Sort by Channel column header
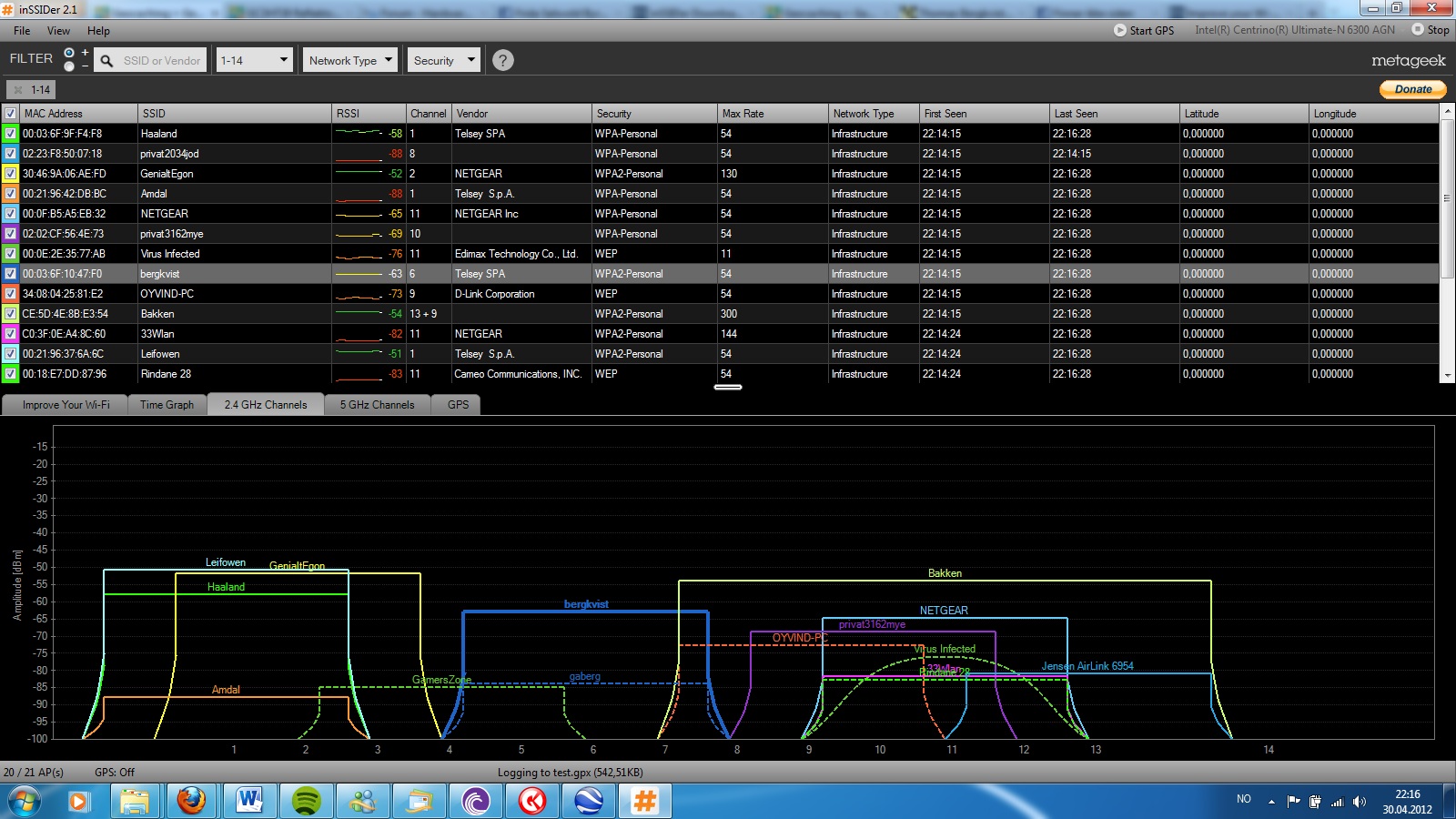This screenshot has height=819, width=1456. coord(429,114)
